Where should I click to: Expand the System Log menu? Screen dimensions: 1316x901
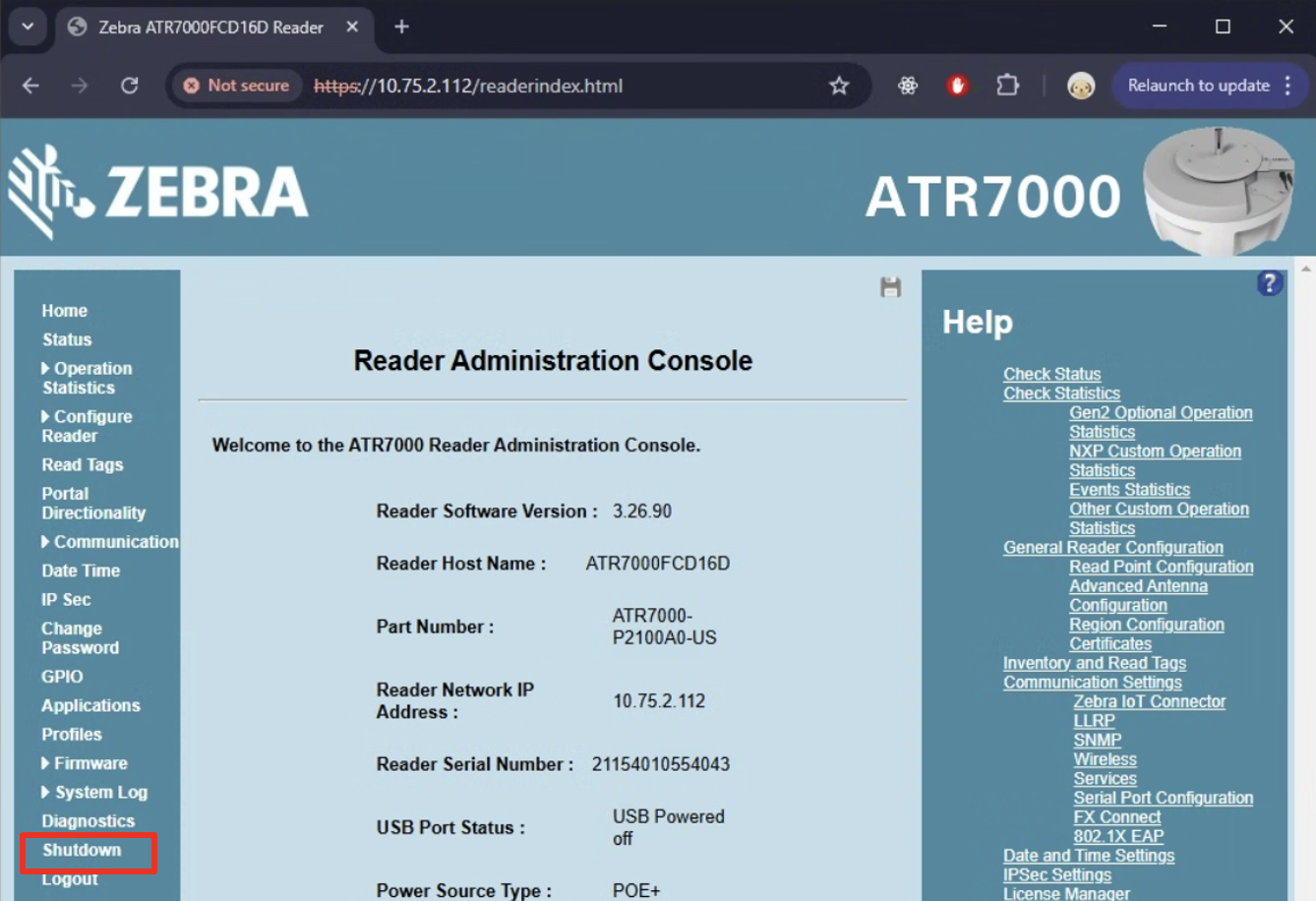pyautogui.click(x=94, y=792)
